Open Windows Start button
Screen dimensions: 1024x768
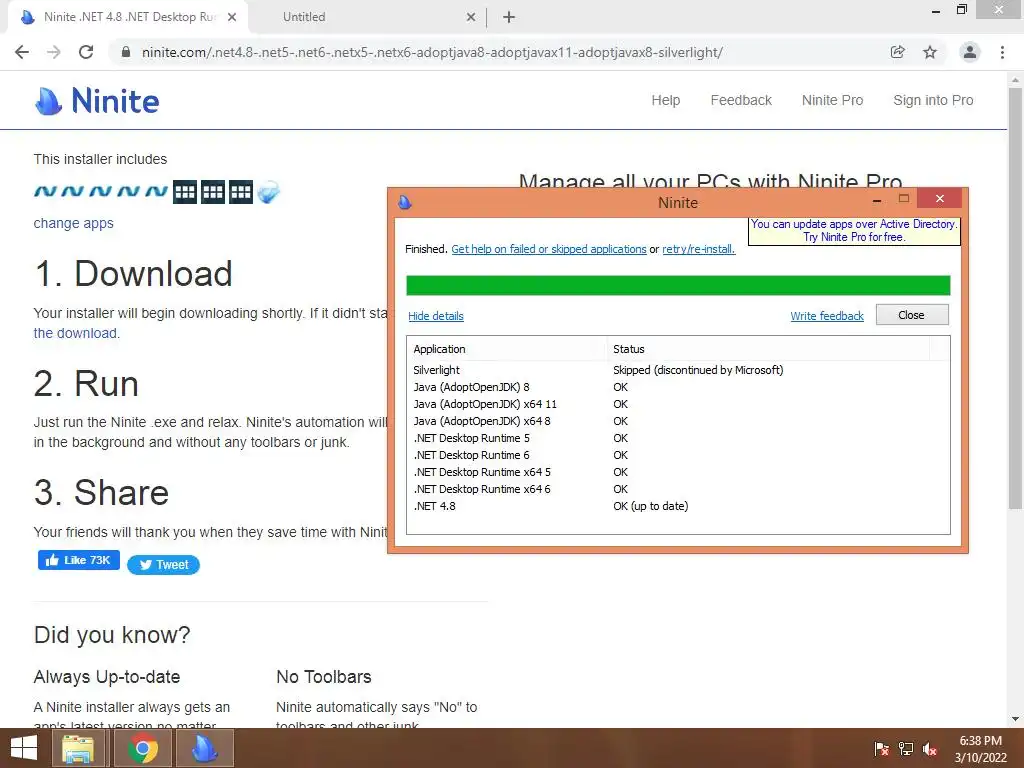24,748
